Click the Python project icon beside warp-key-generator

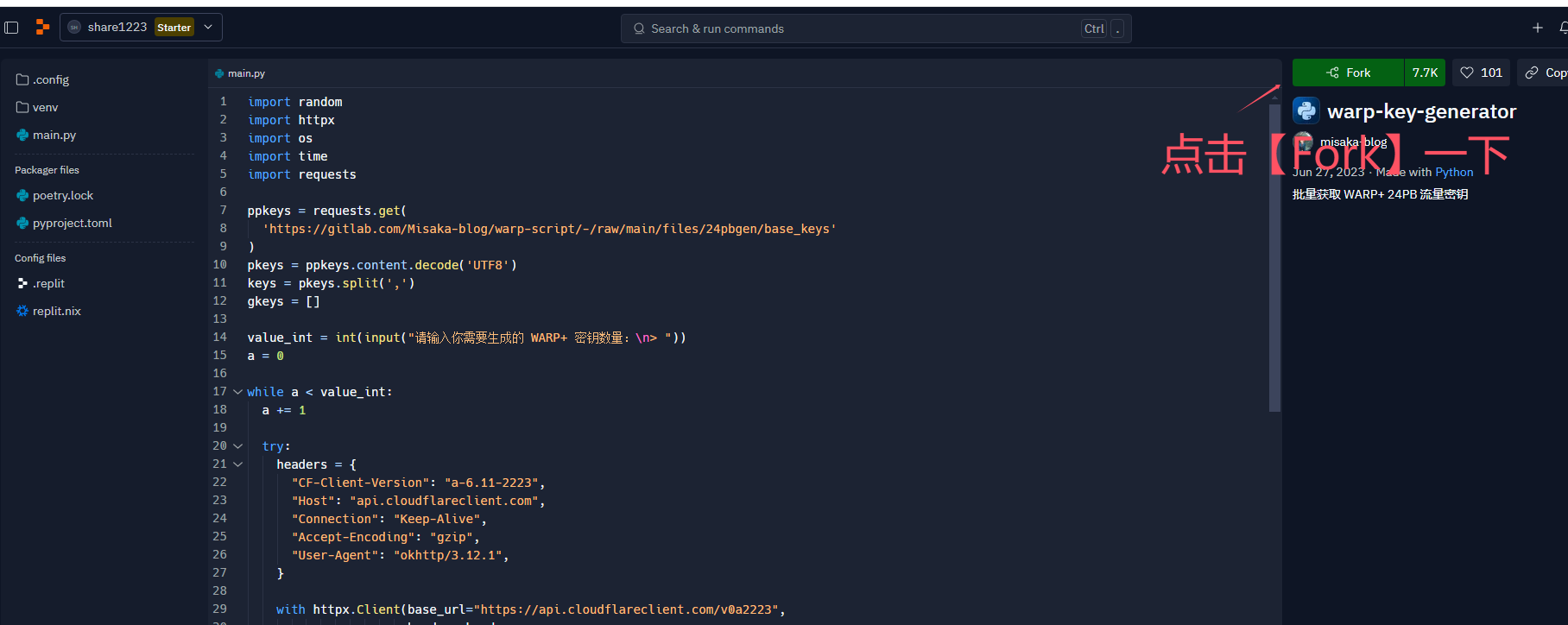(1306, 110)
